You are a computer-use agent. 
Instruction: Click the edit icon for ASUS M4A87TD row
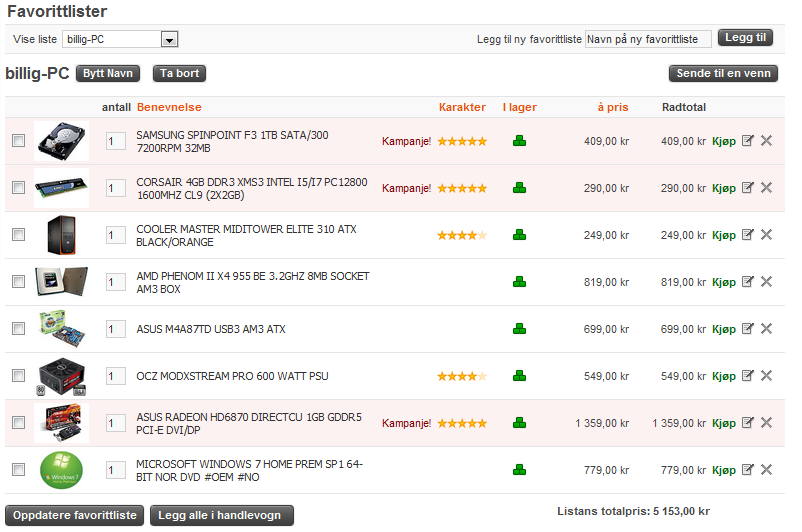(747, 329)
